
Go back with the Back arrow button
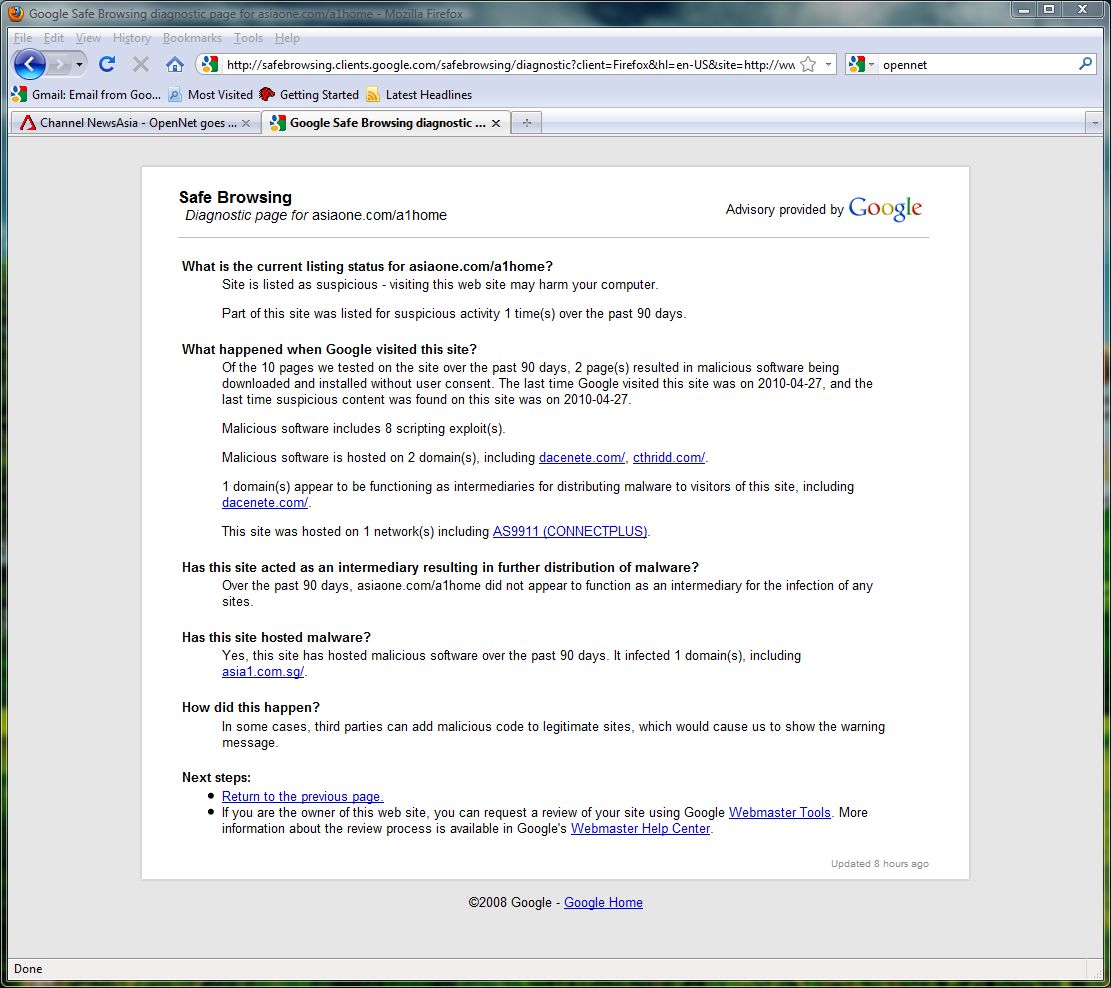tap(29, 64)
